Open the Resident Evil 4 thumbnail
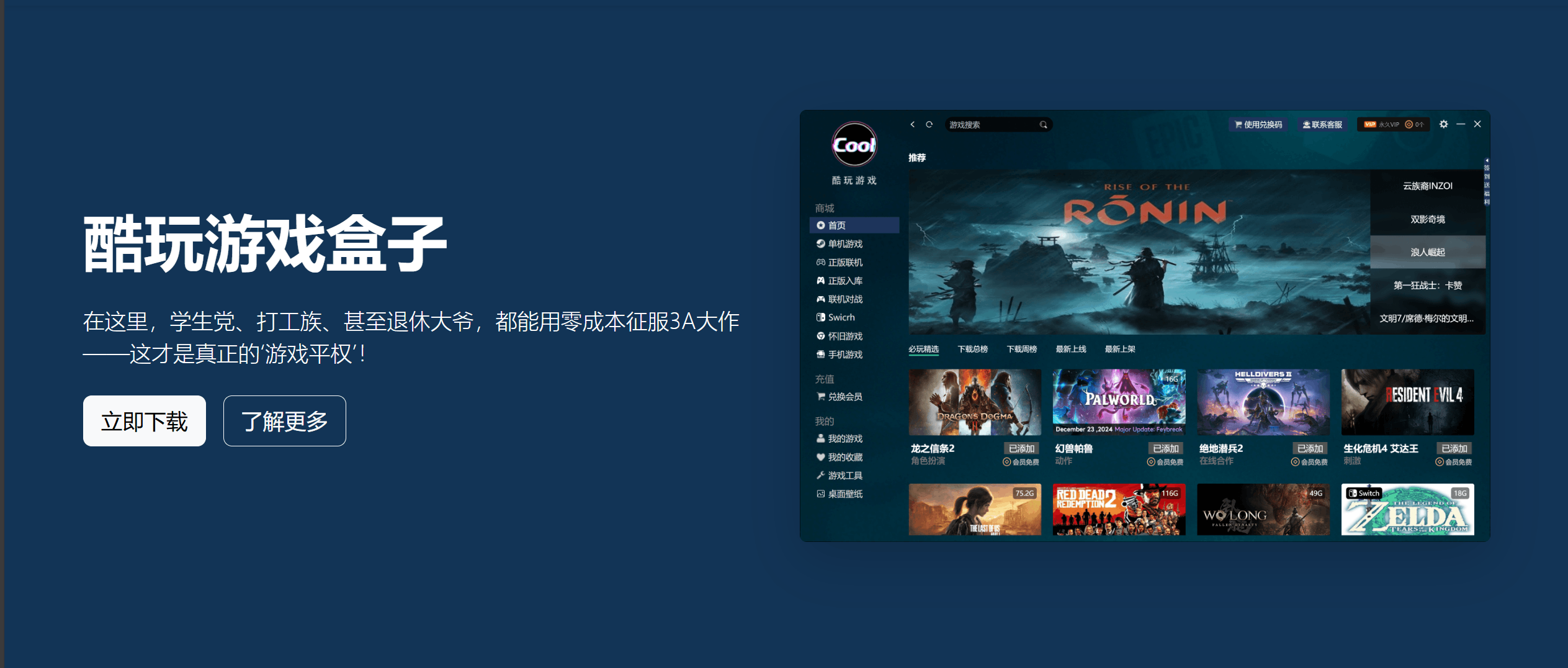 [x=1407, y=402]
